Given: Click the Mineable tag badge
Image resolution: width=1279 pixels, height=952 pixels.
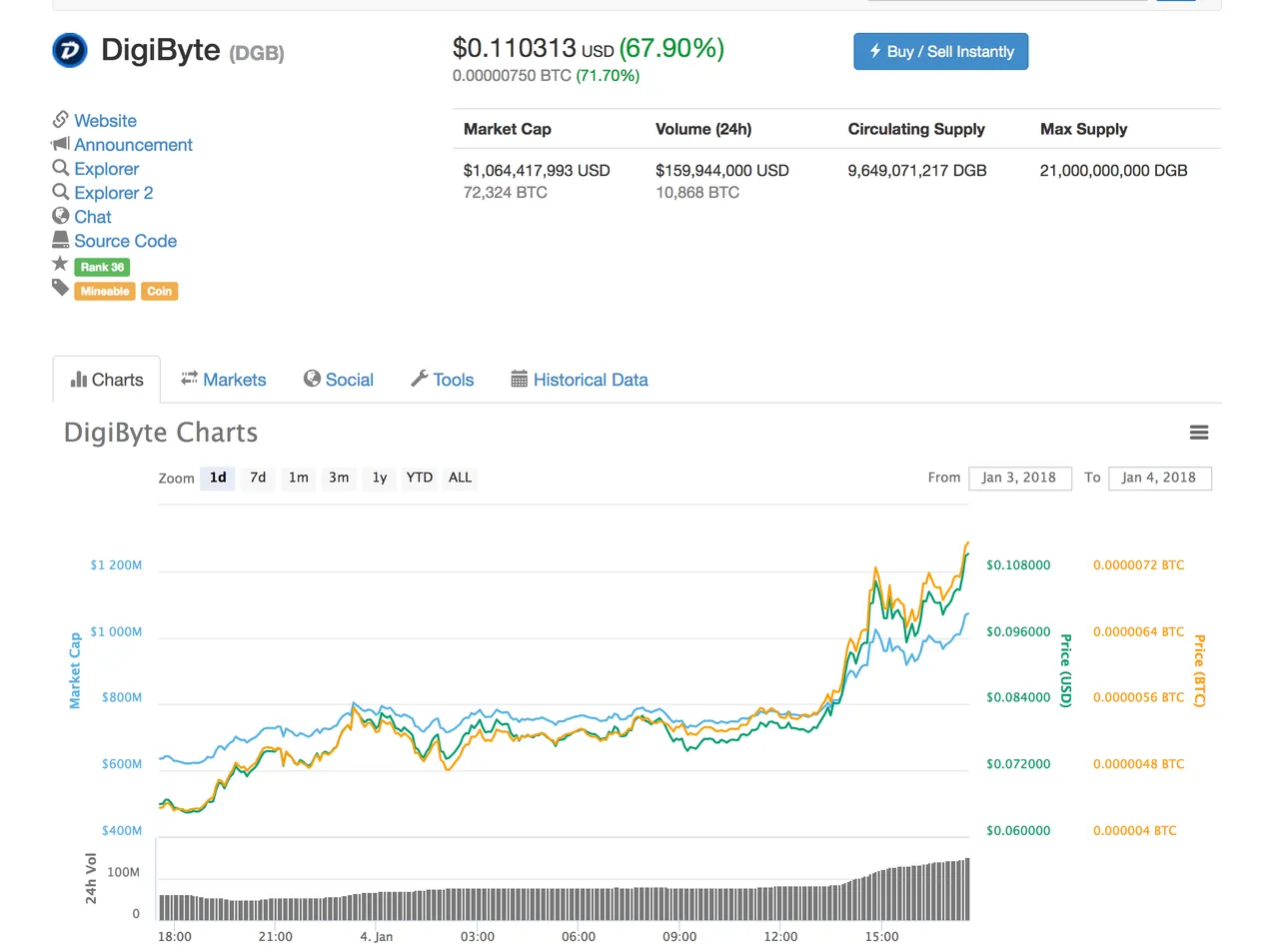Looking at the screenshot, I should [x=105, y=291].
